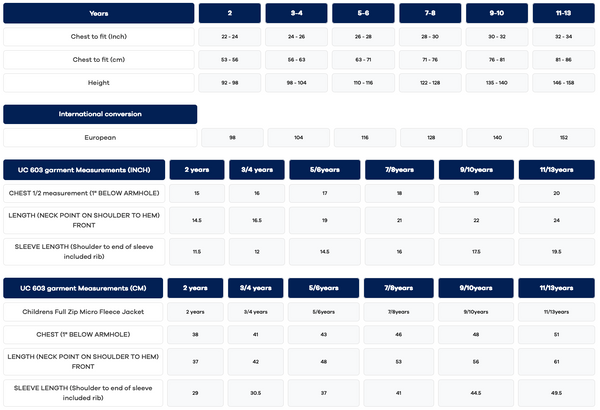
Task: Click CHEST 1/2 measurement row label
Action: tap(84, 193)
